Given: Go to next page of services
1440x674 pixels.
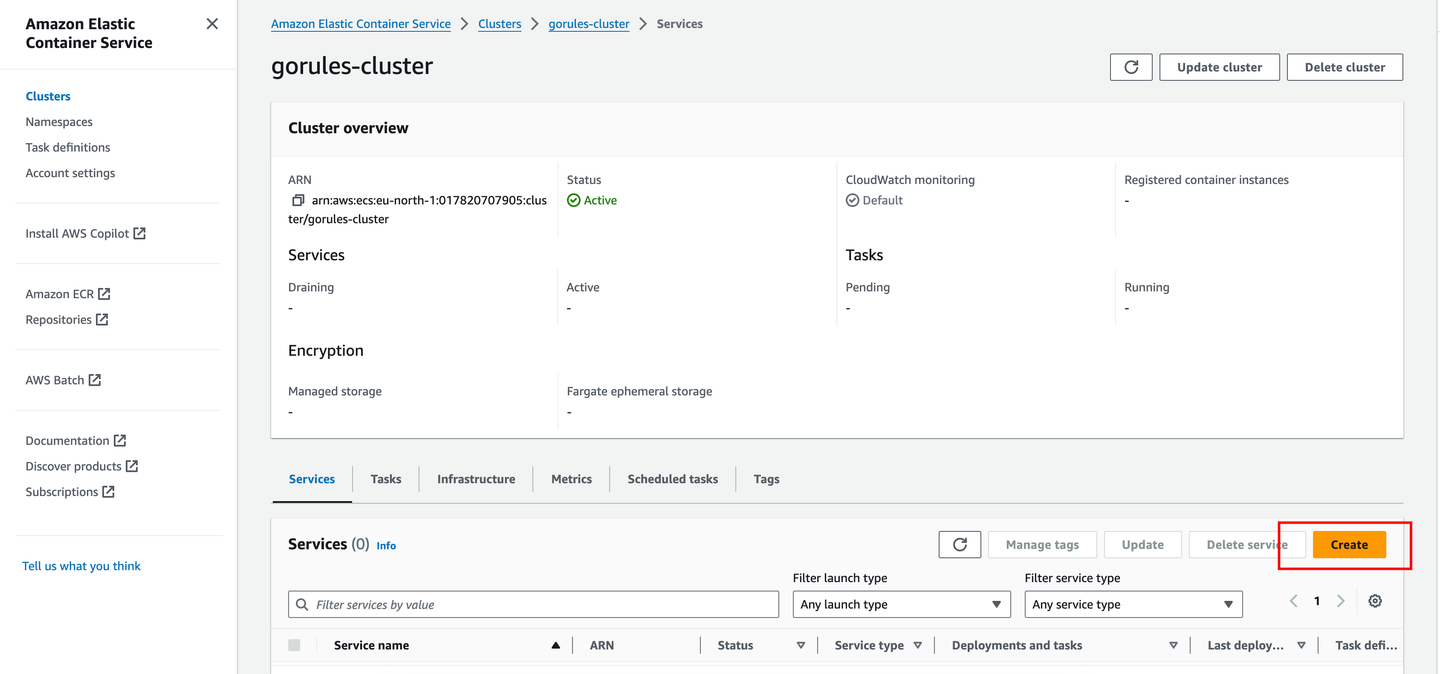Looking at the screenshot, I should [x=1340, y=600].
